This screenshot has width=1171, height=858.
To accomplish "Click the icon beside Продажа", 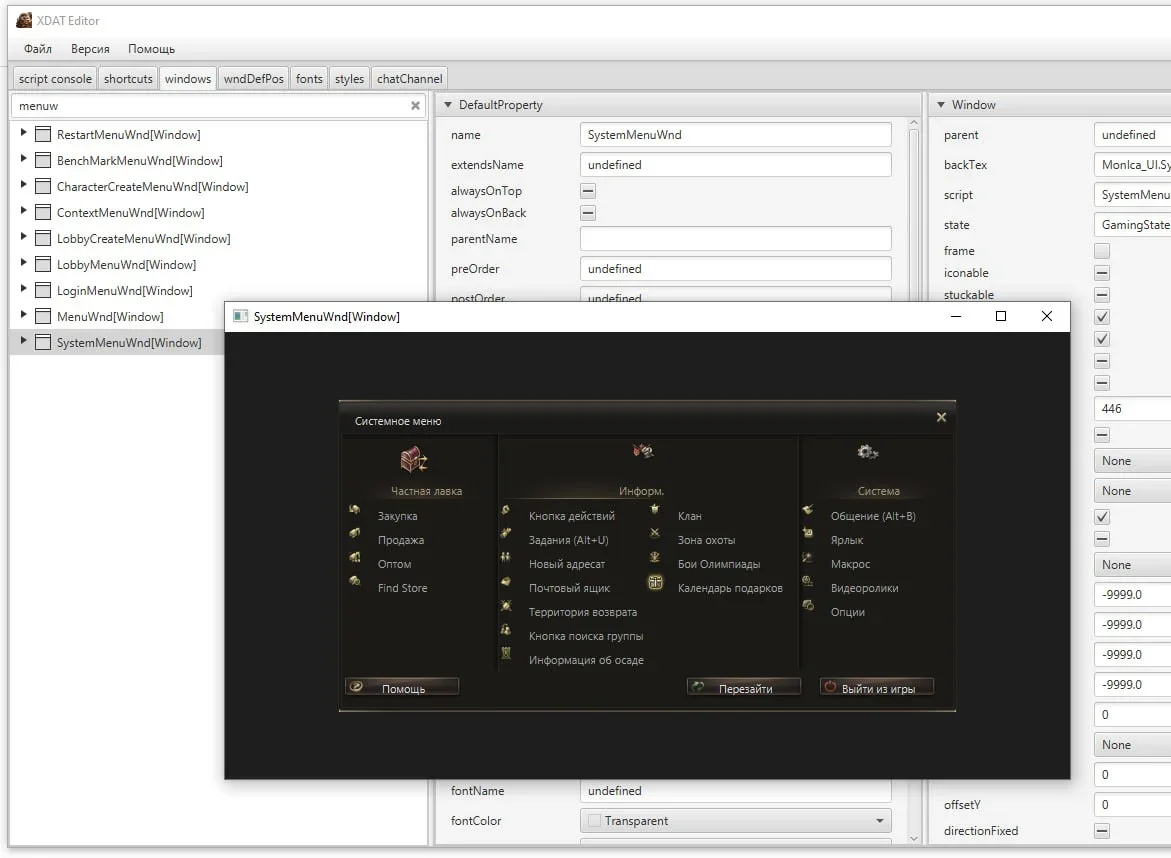I will point(355,533).
